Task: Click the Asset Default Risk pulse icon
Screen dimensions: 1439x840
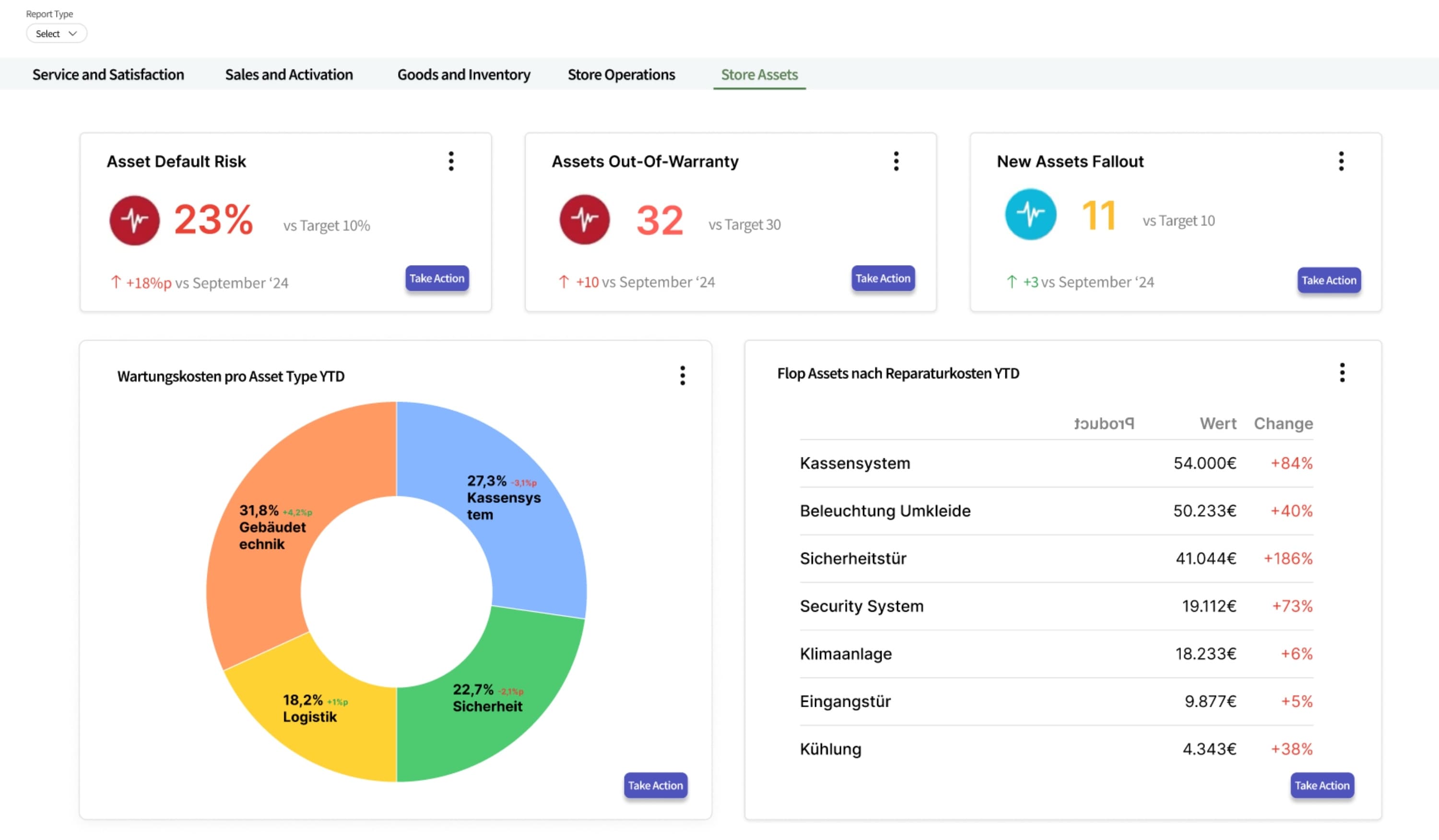Action: (x=134, y=220)
